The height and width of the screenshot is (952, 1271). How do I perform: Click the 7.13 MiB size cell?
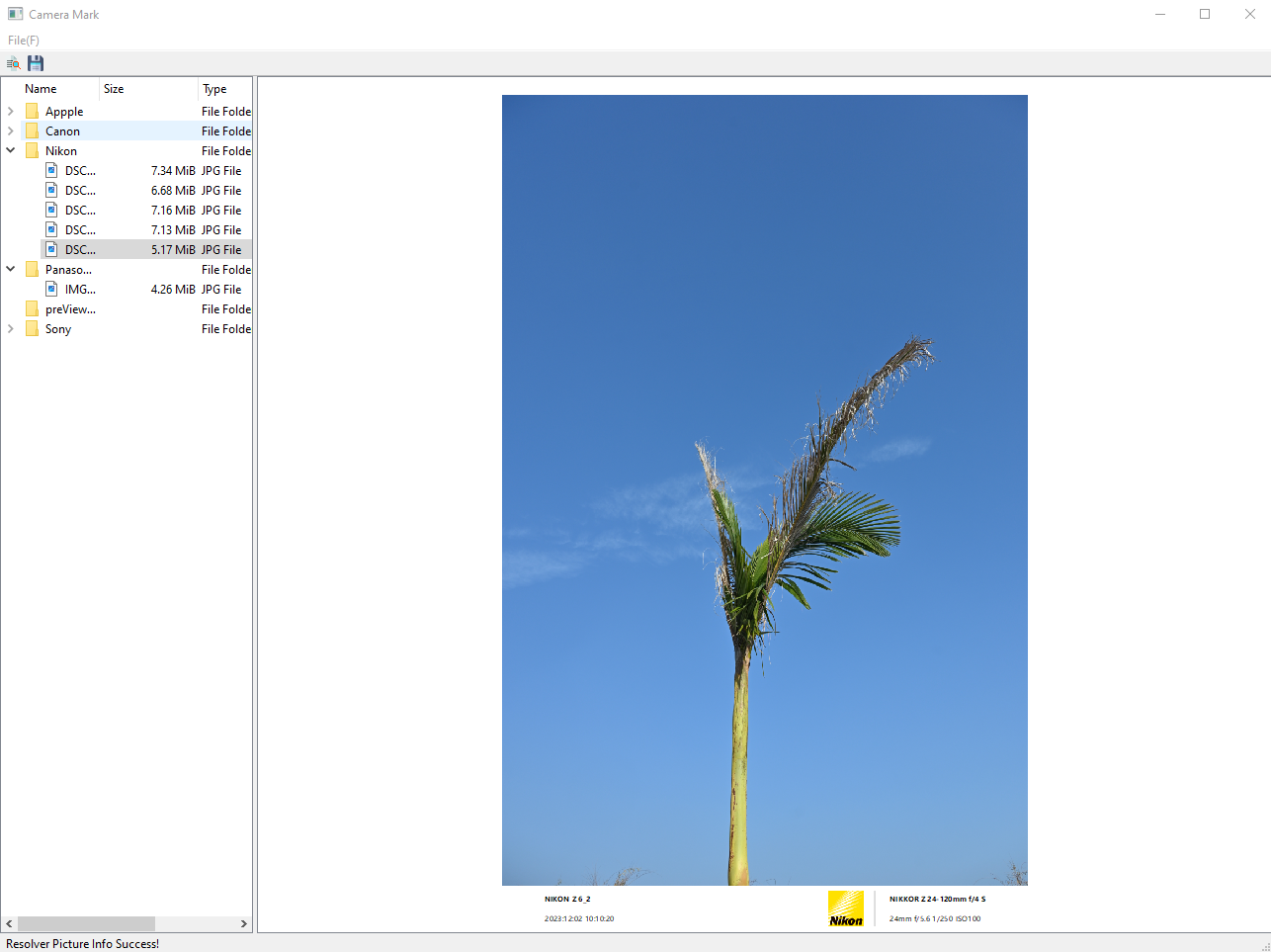point(173,230)
